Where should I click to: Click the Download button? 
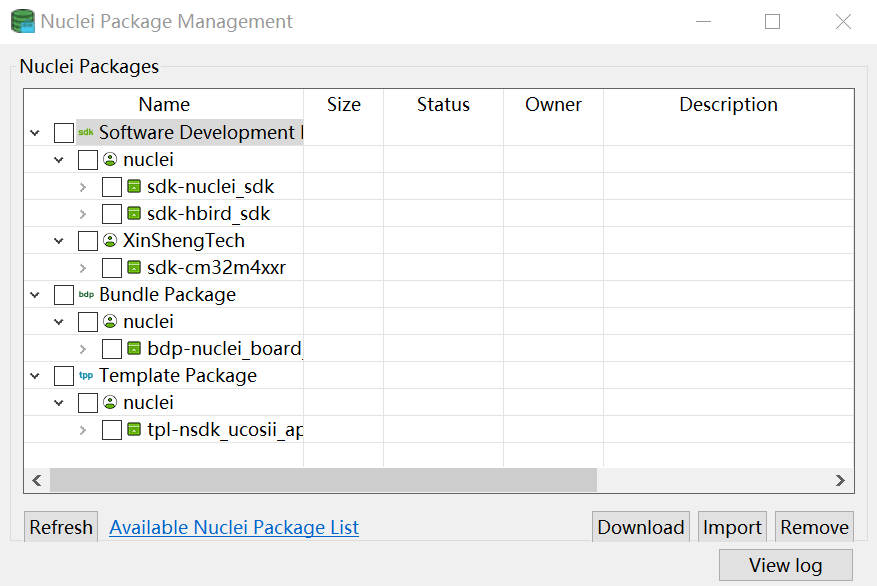[640, 527]
